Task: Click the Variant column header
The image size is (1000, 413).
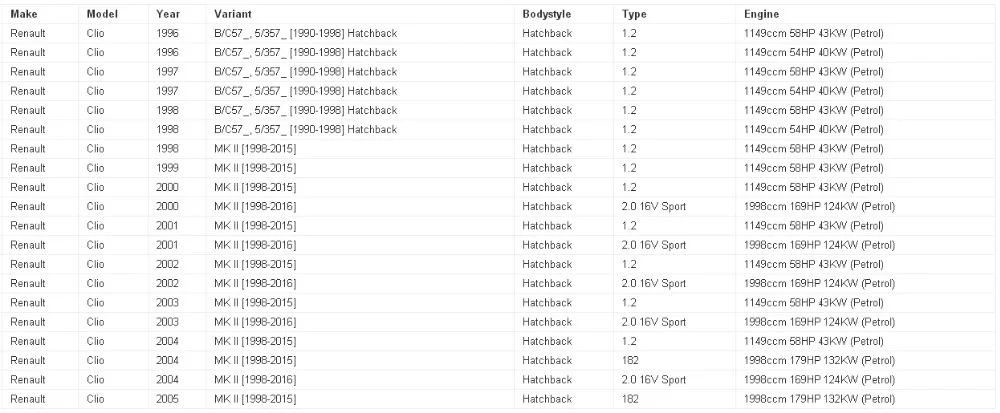Action: (231, 14)
